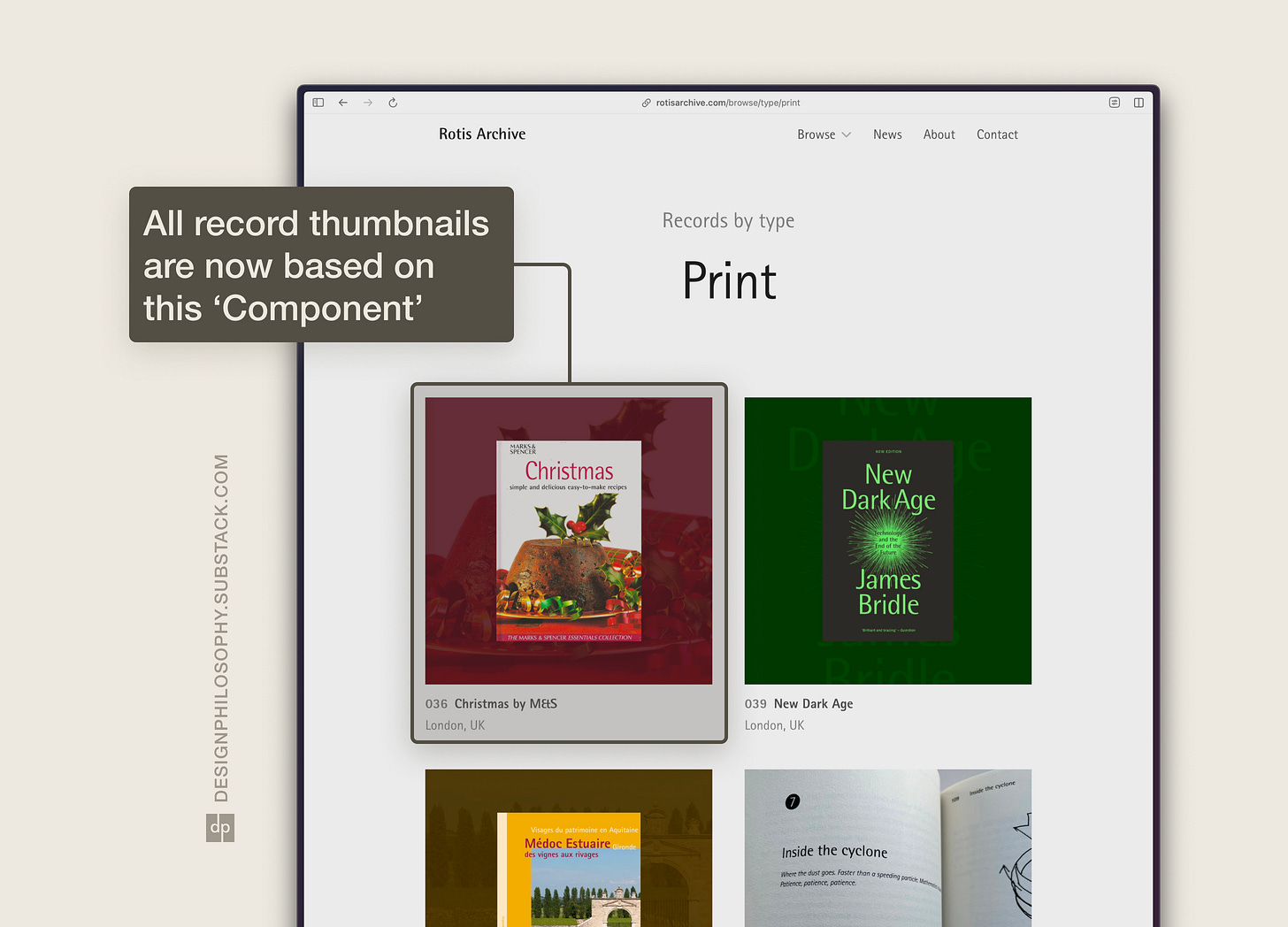The height and width of the screenshot is (927, 1288).
Task: Open the Rotis Archive home link
Action: 482,134
